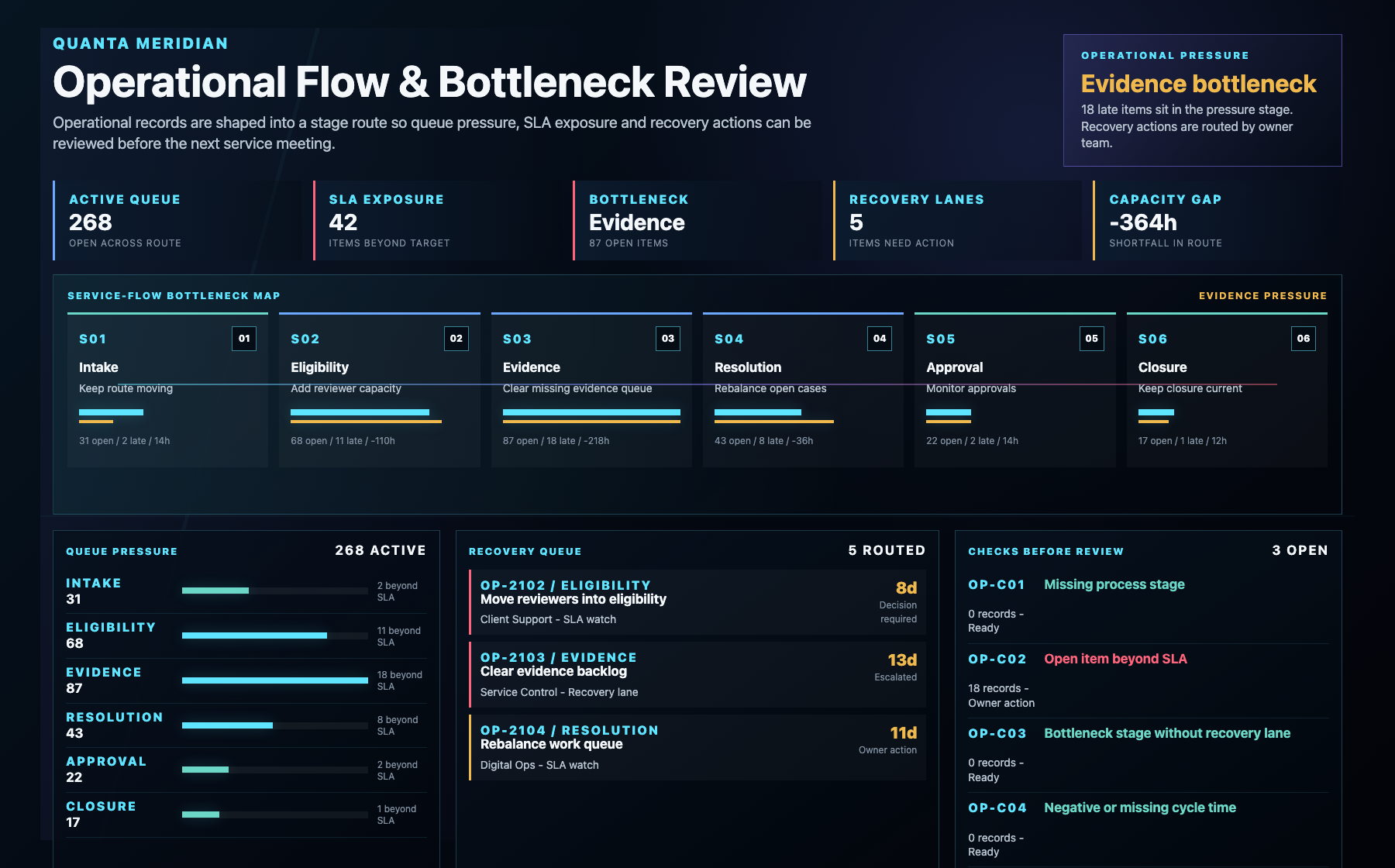Image resolution: width=1395 pixels, height=868 pixels.
Task: Click the 3 OPEN counter
Action: click(x=1300, y=550)
